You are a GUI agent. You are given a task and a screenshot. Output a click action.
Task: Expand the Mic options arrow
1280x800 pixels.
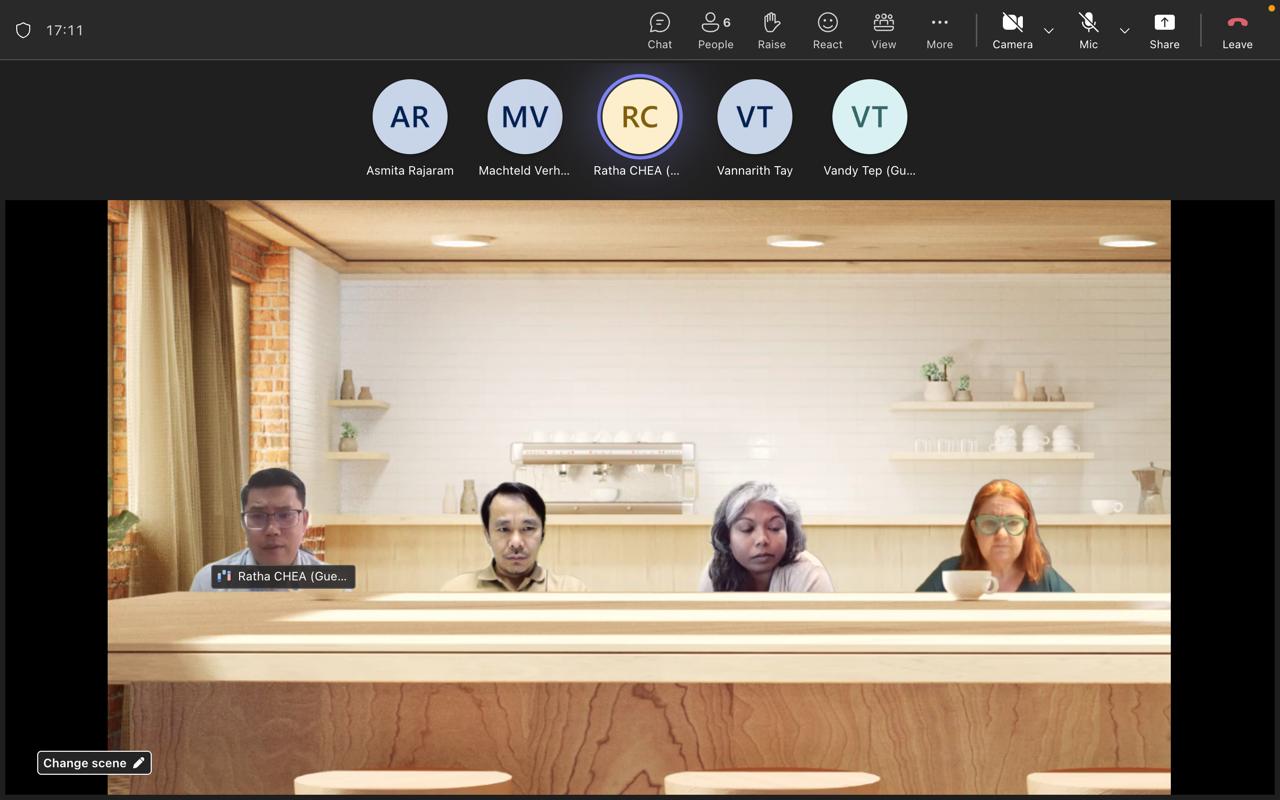(1124, 31)
